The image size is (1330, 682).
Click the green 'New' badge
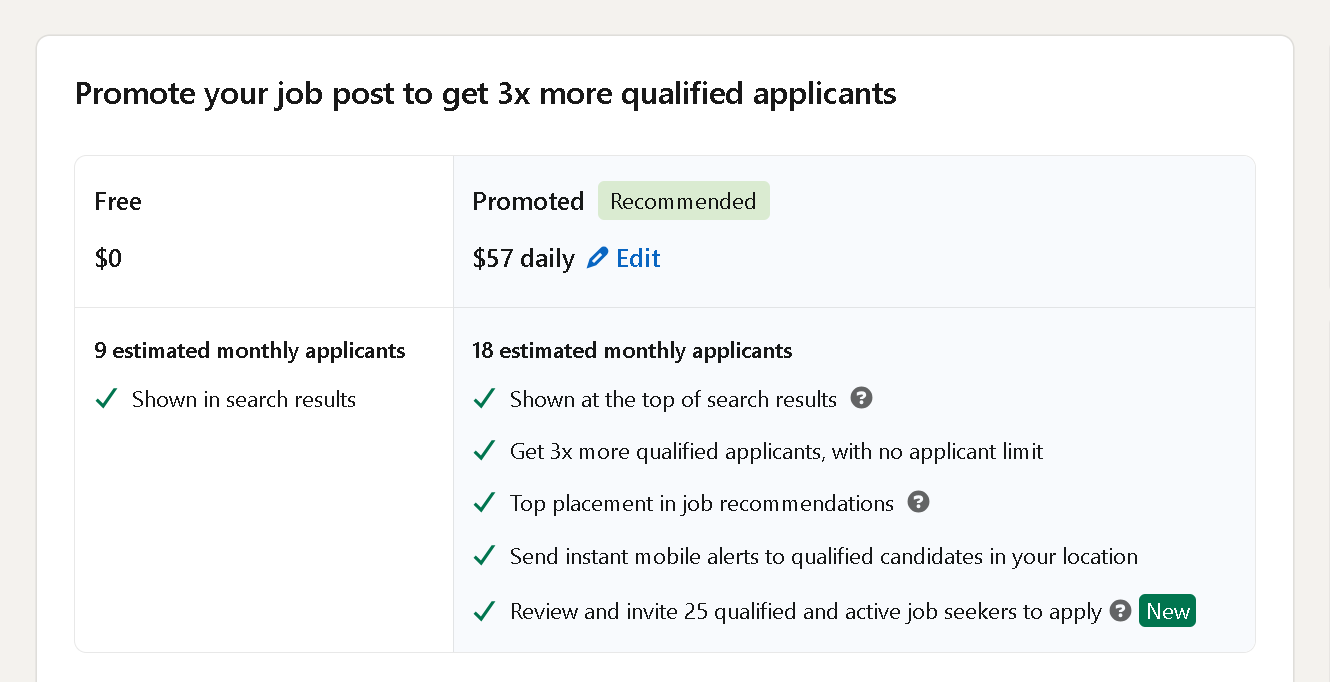click(1167, 610)
